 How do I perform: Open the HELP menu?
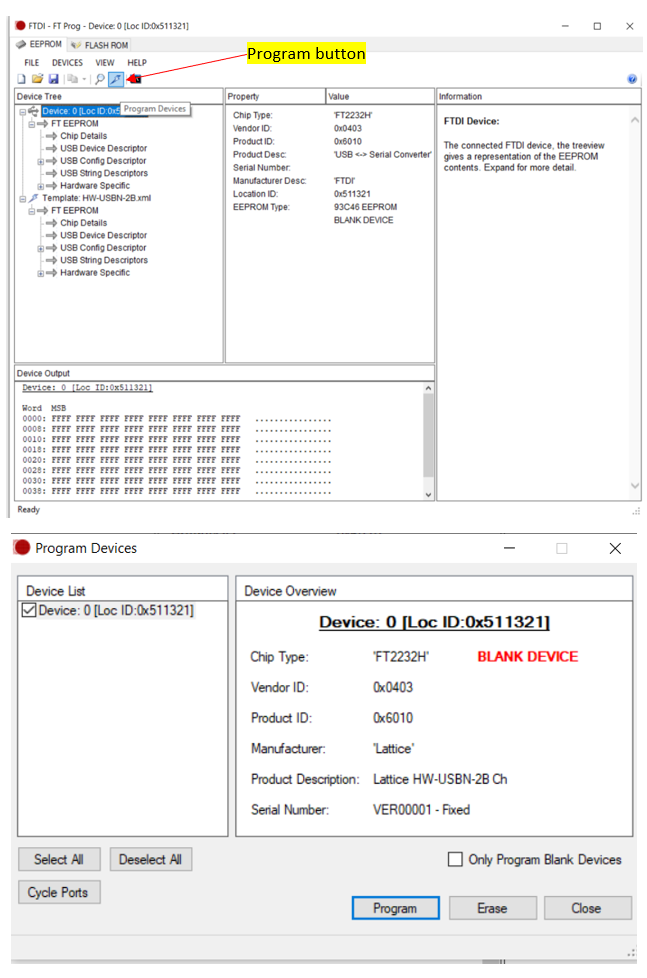(x=137, y=62)
